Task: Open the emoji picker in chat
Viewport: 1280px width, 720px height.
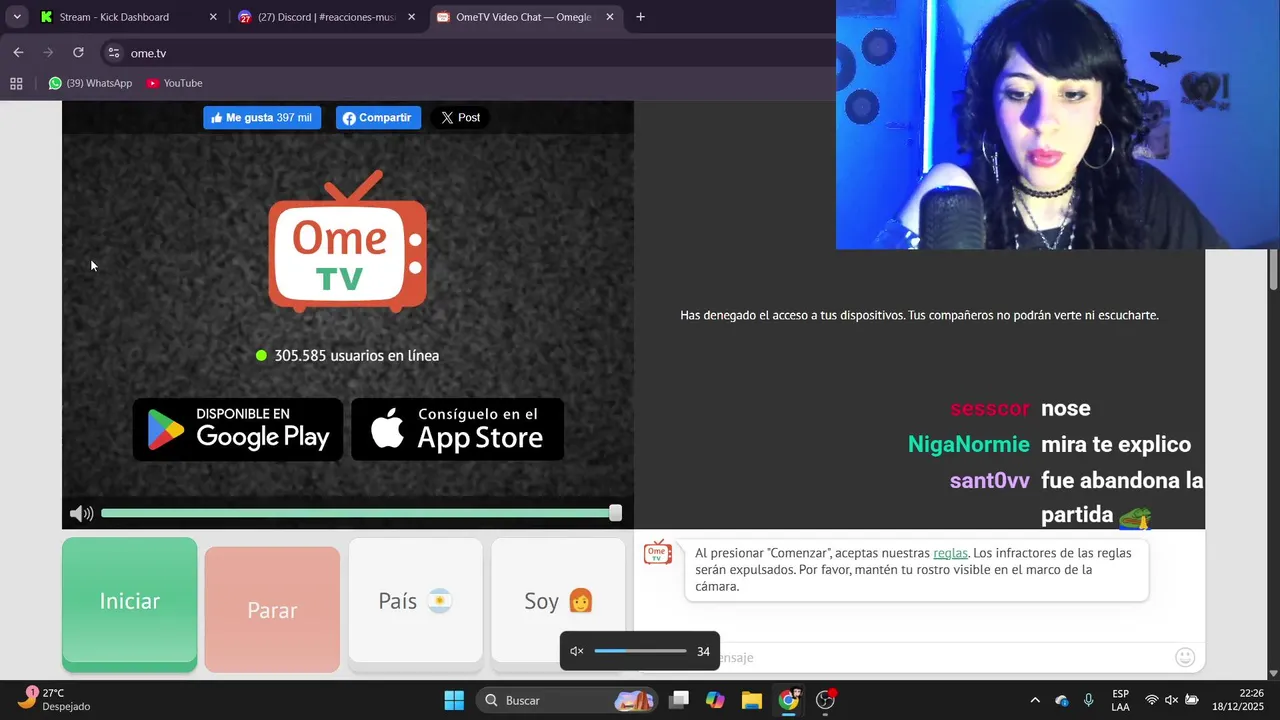Action: coord(1185,657)
